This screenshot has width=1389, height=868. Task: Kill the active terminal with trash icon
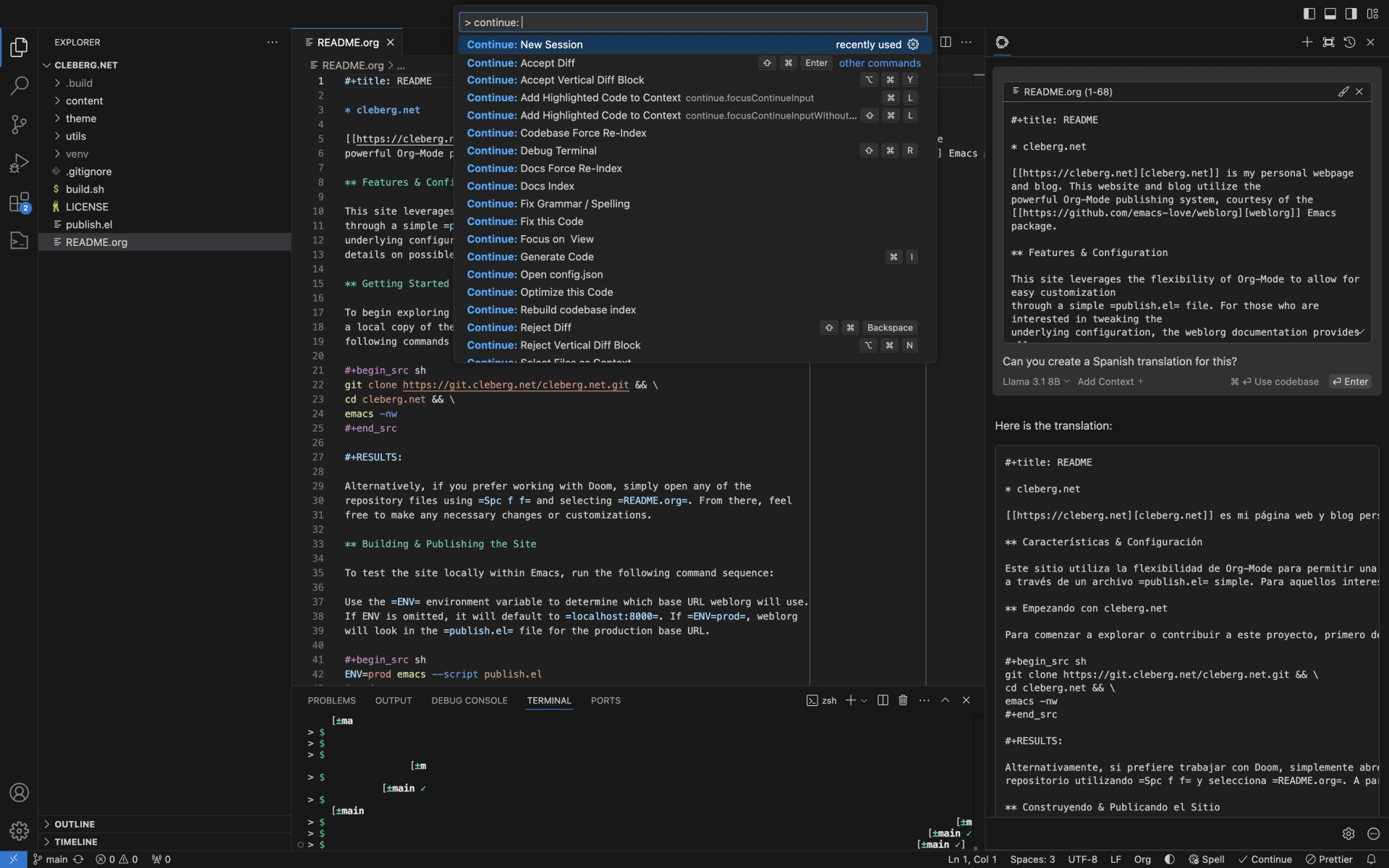pyautogui.click(x=902, y=700)
